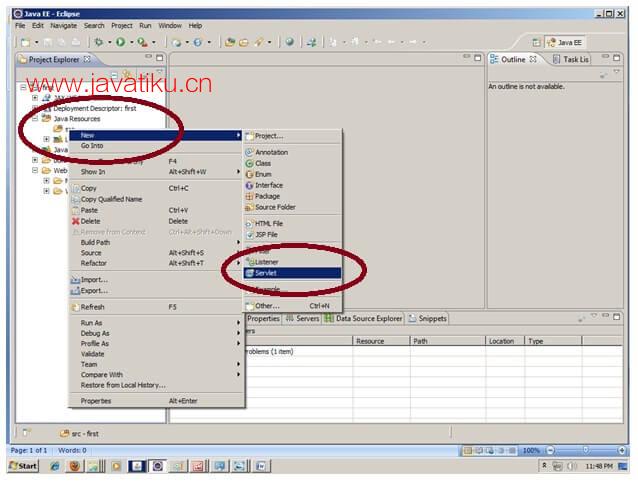
Task: Choose HTML File in the submenu
Action: [292, 223]
